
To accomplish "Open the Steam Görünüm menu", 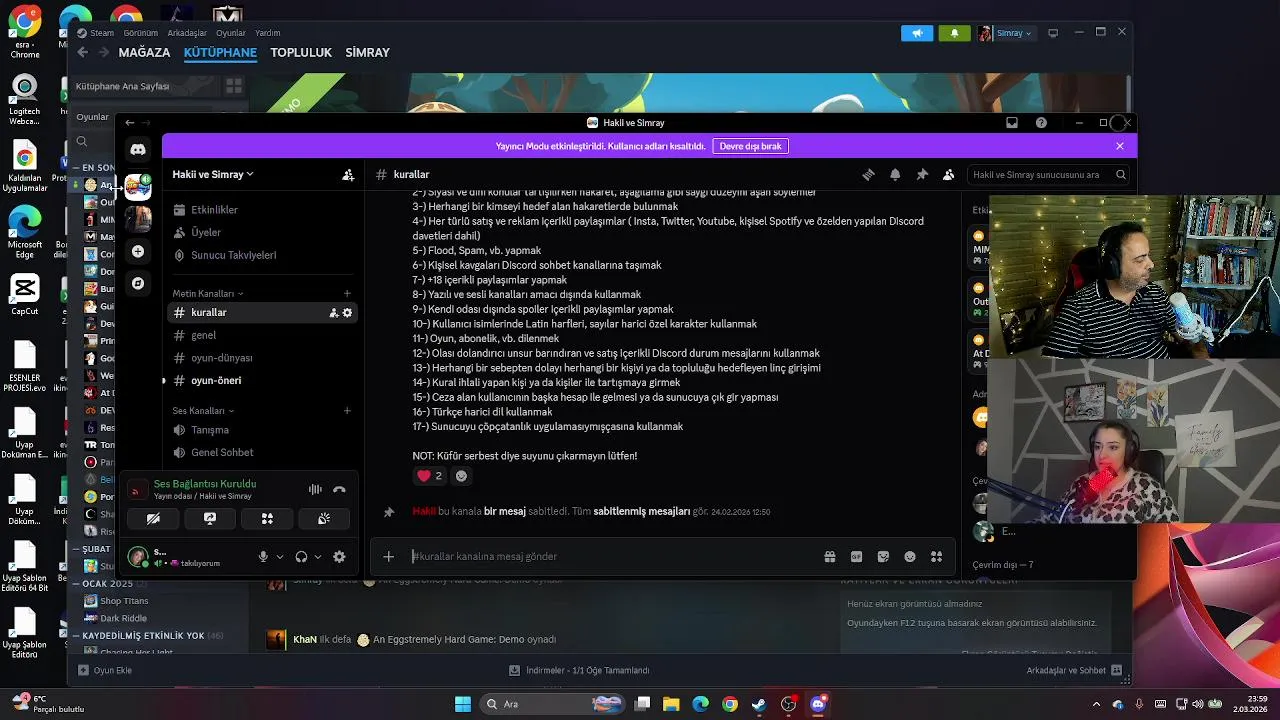I will click(140, 33).
